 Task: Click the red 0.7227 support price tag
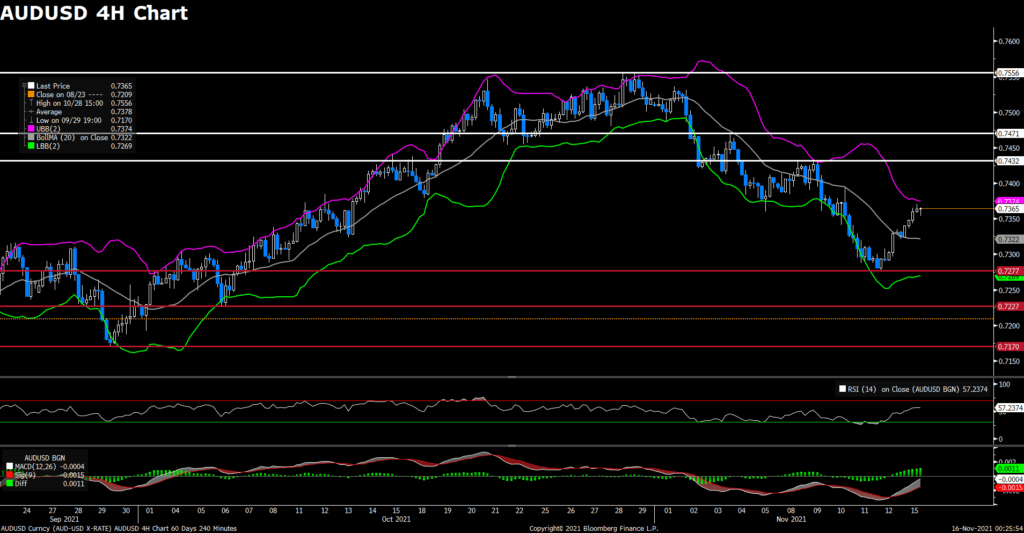[x=1009, y=306]
